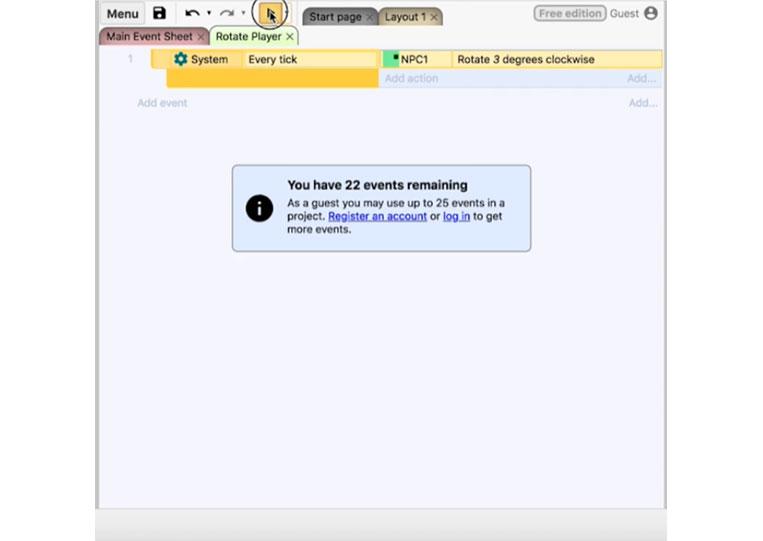The width and height of the screenshot is (763, 541).
Task: Select the System gear icon in event 1
Action: click(181, 59)
